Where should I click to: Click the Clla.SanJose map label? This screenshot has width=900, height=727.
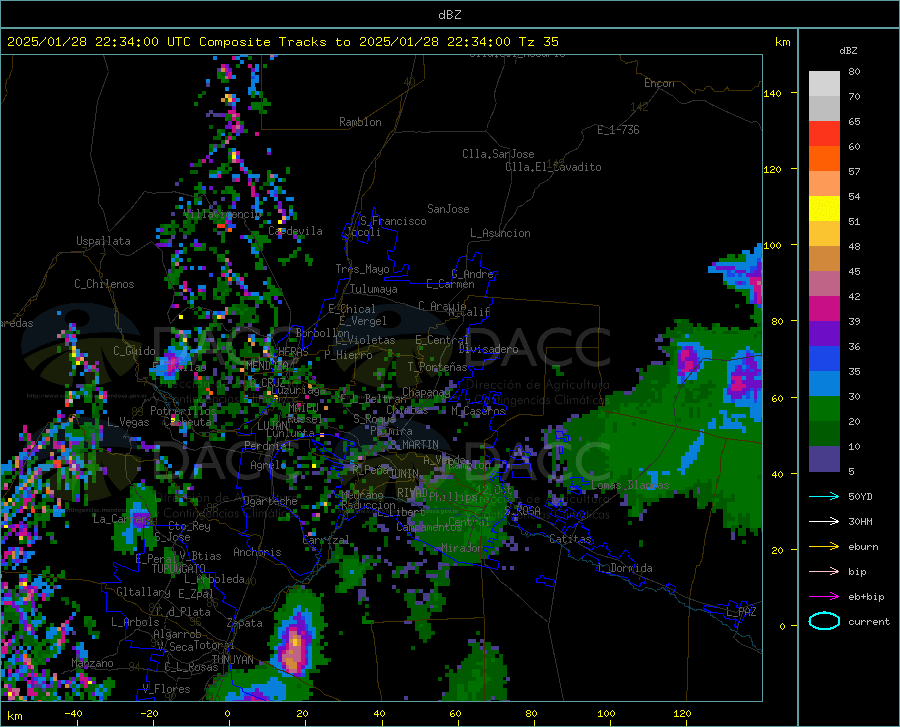[x=498, y=154]
